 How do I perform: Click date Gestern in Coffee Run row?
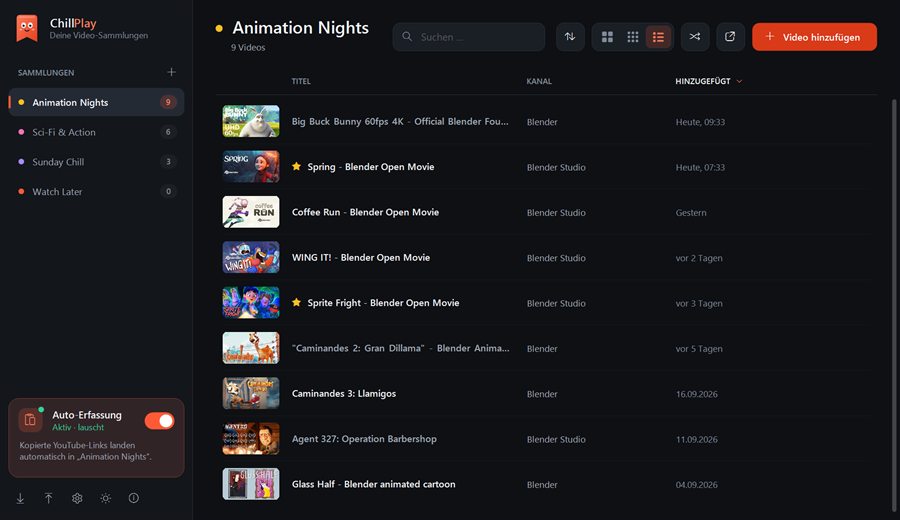[691, 212]
